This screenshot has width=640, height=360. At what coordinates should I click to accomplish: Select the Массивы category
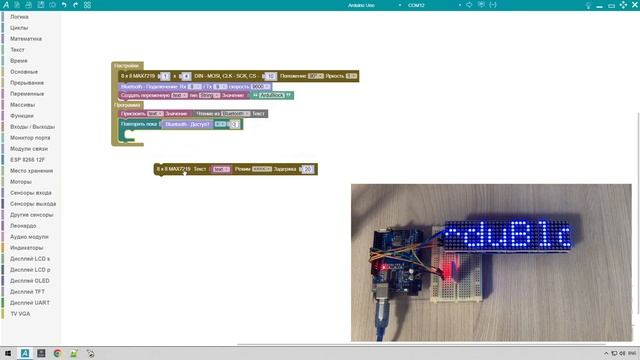(x=22, y=105)
